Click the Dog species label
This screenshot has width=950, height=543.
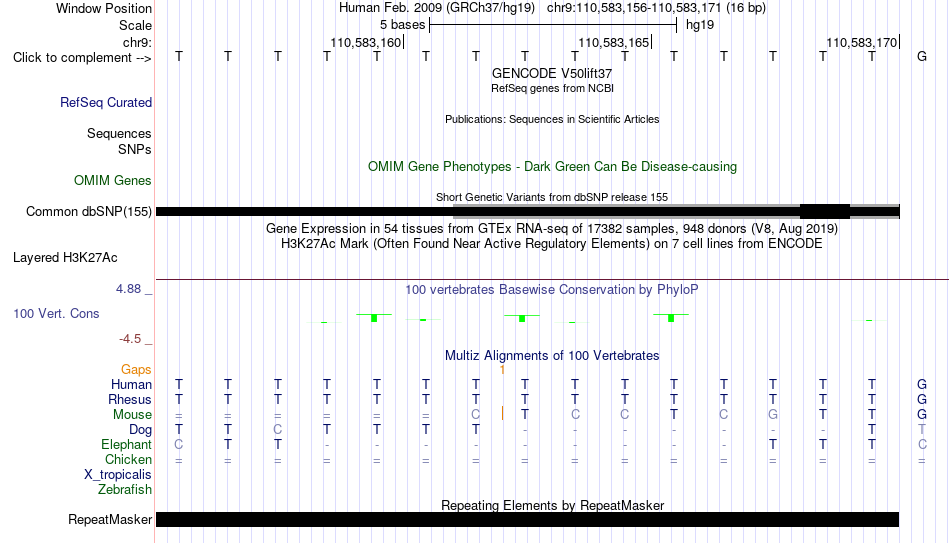click(x=140, y=430)
